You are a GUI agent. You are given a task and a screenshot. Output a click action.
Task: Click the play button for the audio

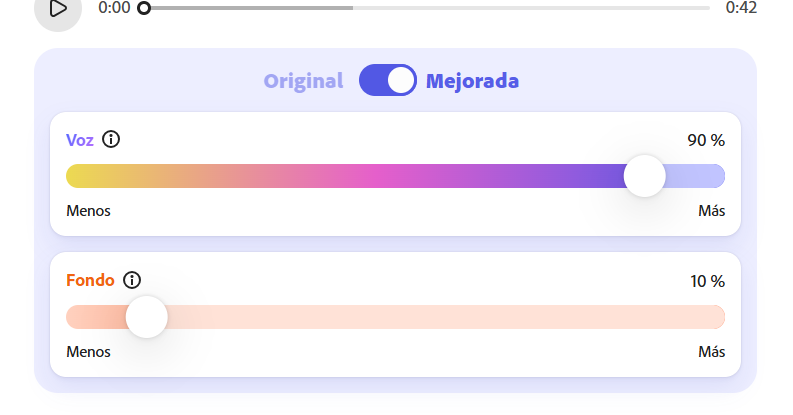point(58,9)
